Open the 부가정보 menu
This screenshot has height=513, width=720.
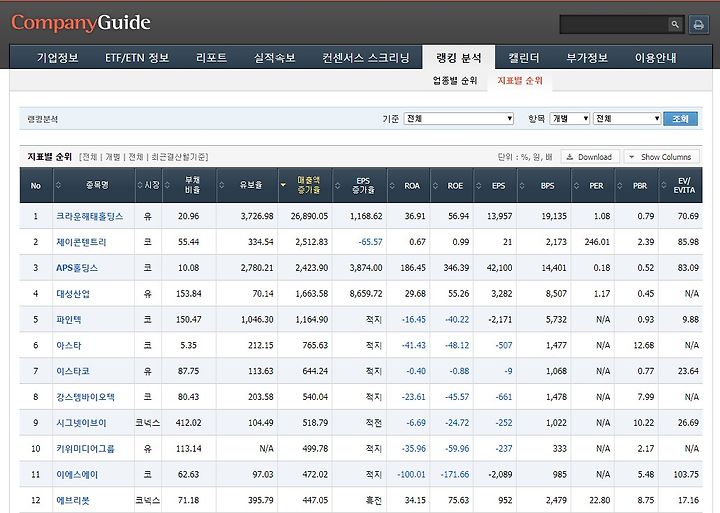coord(587,58)
